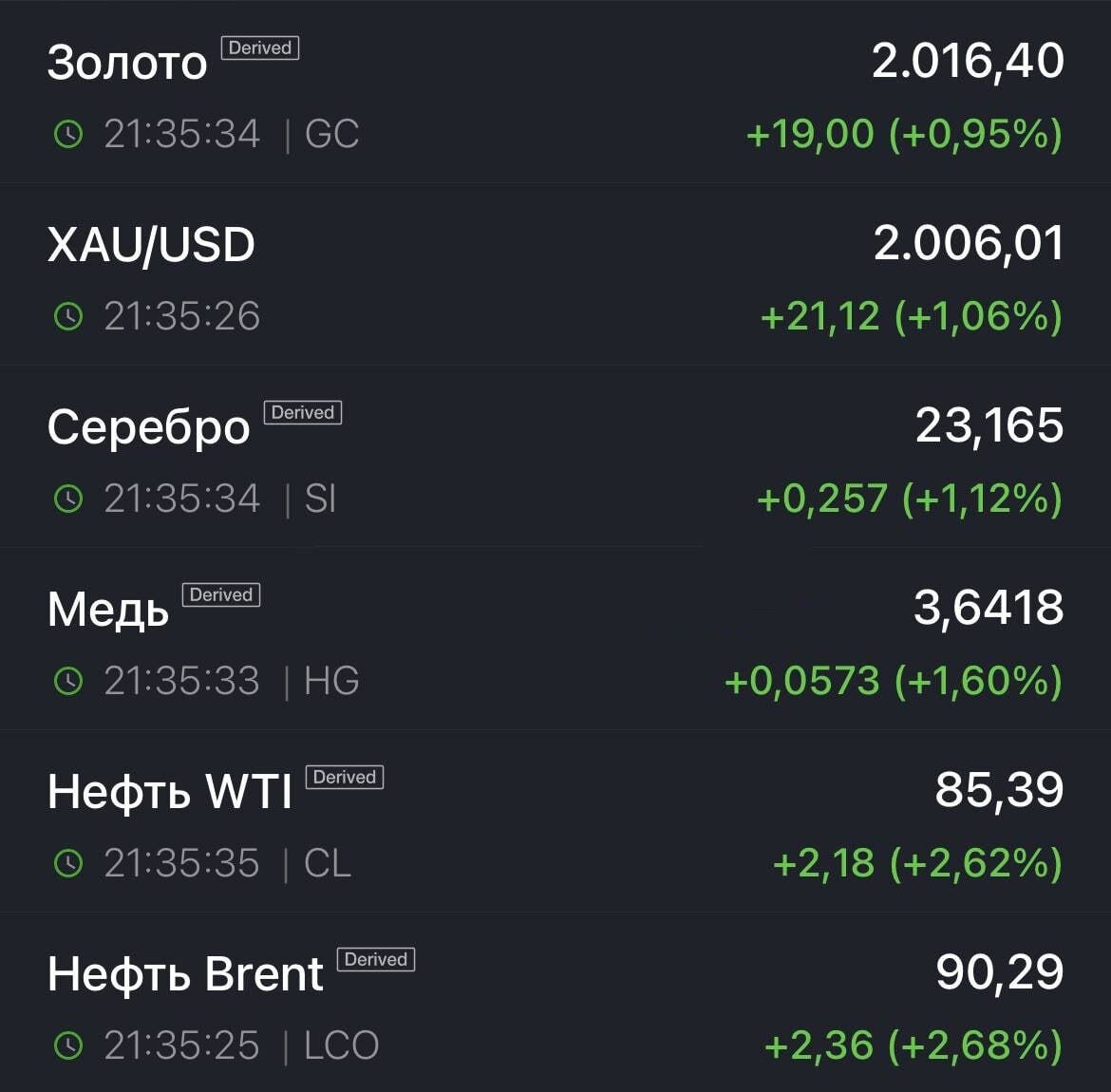Select the XAU/USD instrument
Viewport: 1111px width, 1092px height.
pyautogui.click(x=555, y=275)
